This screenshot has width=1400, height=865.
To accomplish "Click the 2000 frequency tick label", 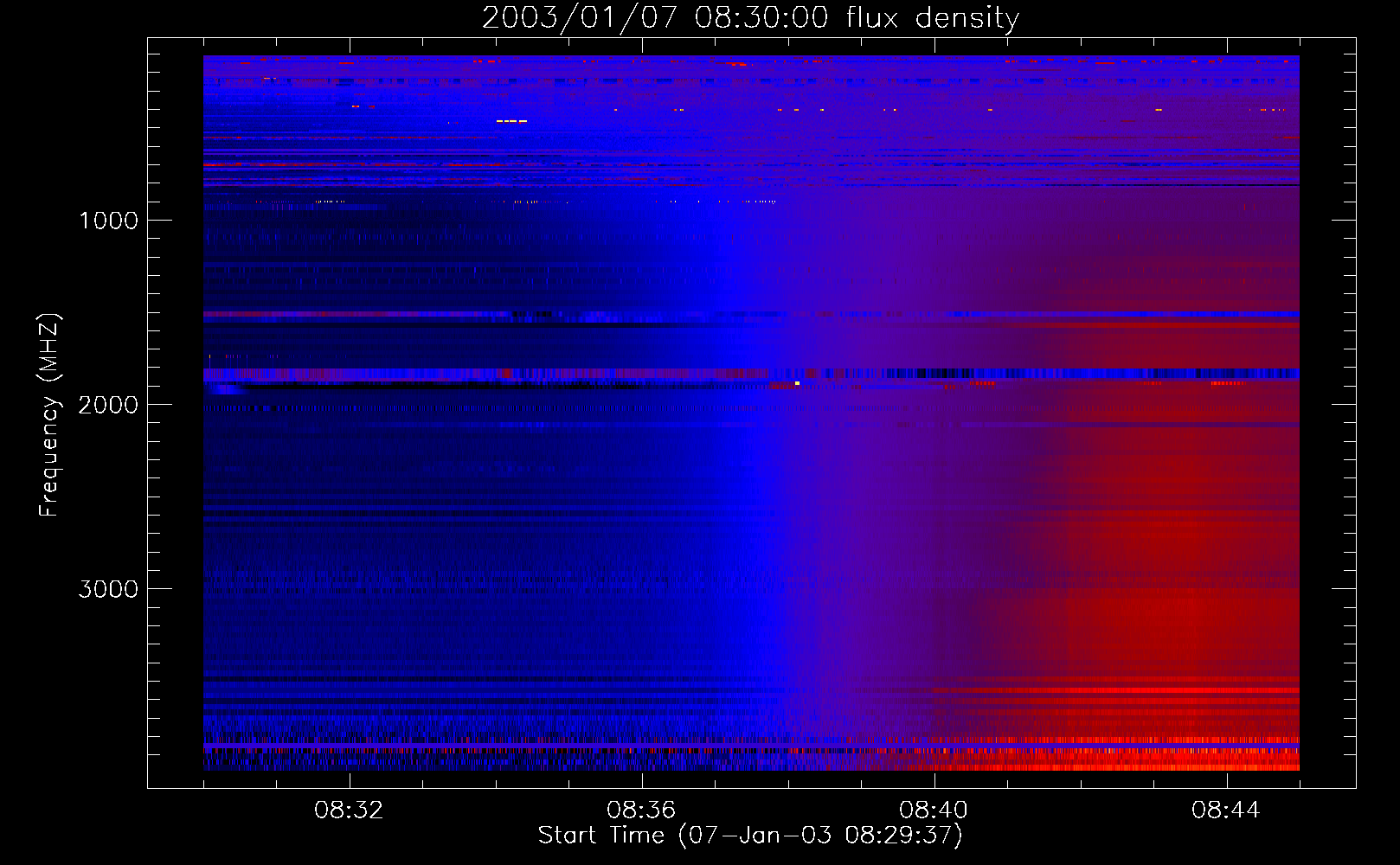I will [x=108, y=405].
